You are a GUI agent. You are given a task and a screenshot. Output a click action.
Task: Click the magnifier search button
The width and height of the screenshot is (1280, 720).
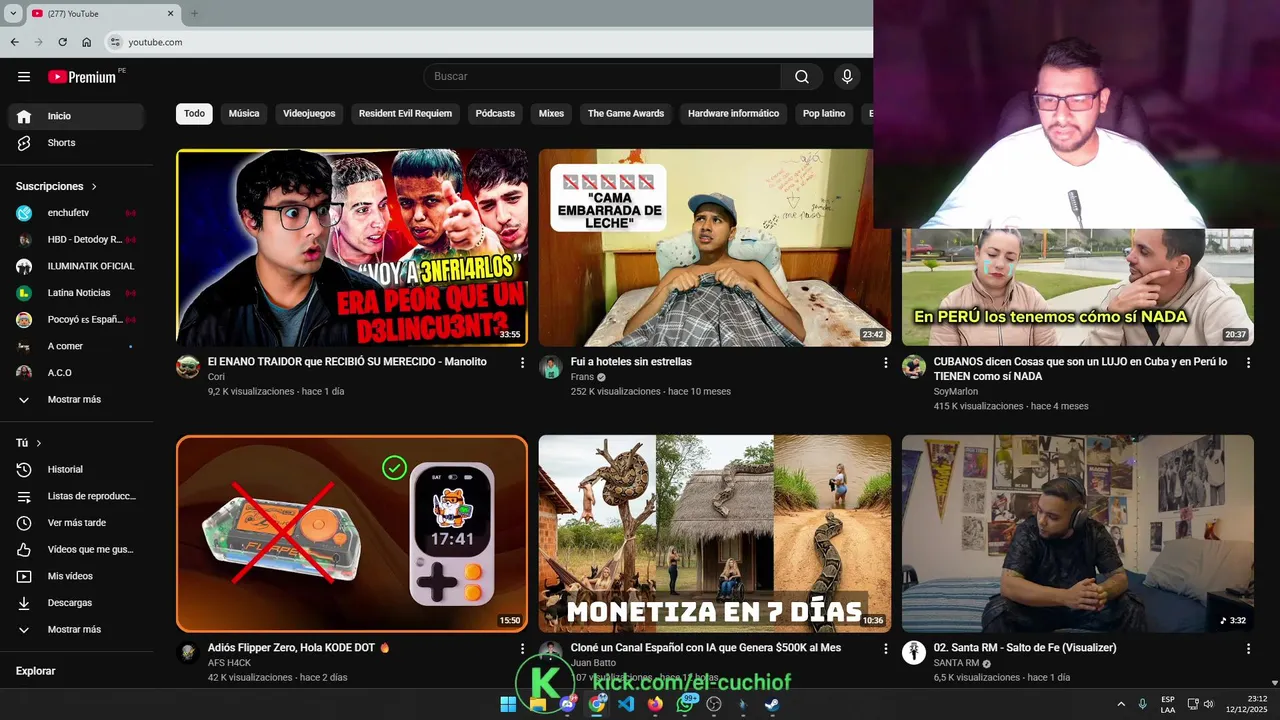point(802,77)
